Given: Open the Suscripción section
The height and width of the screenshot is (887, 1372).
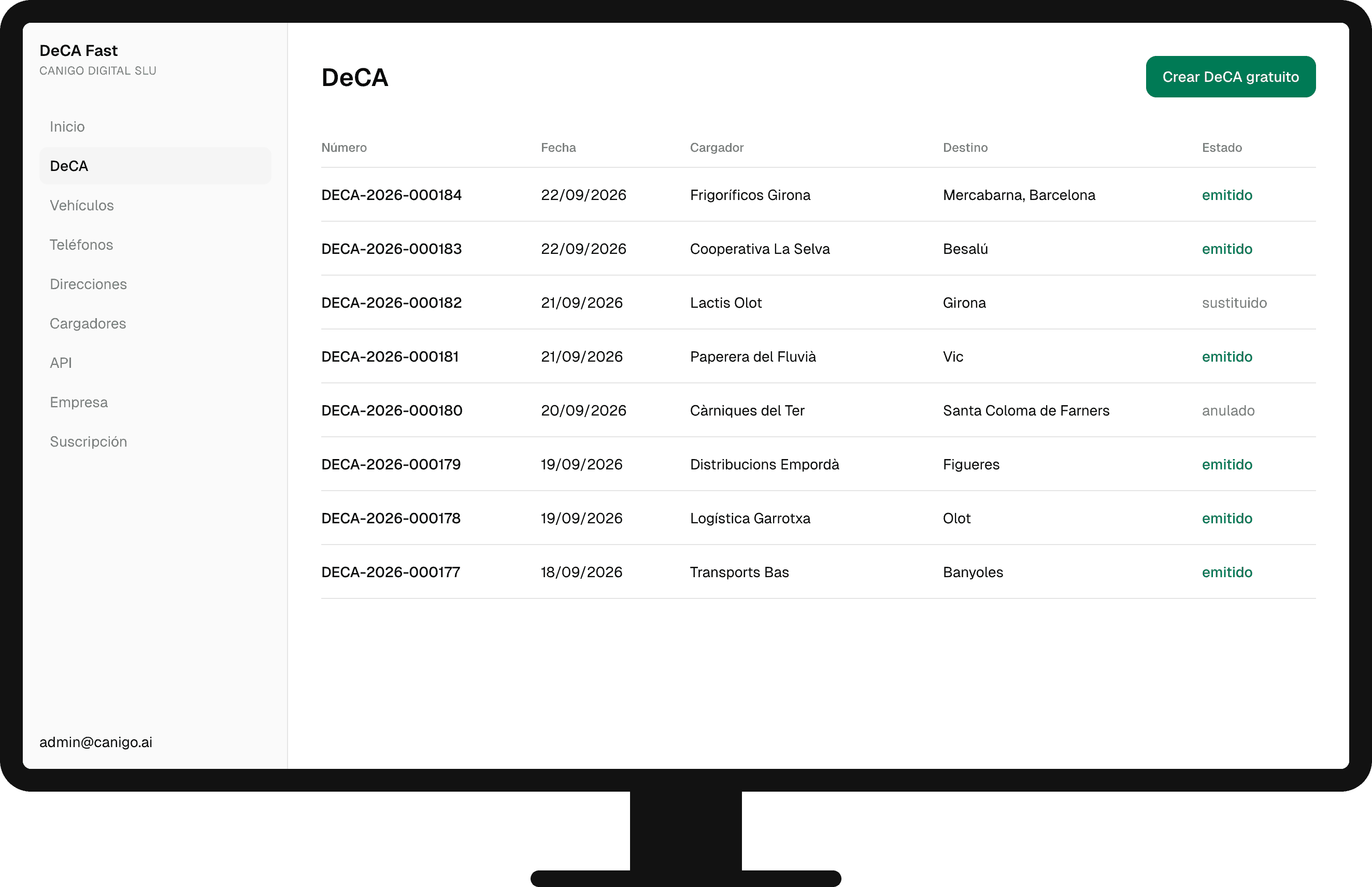Looking at the screenshot, I should 155,442.
